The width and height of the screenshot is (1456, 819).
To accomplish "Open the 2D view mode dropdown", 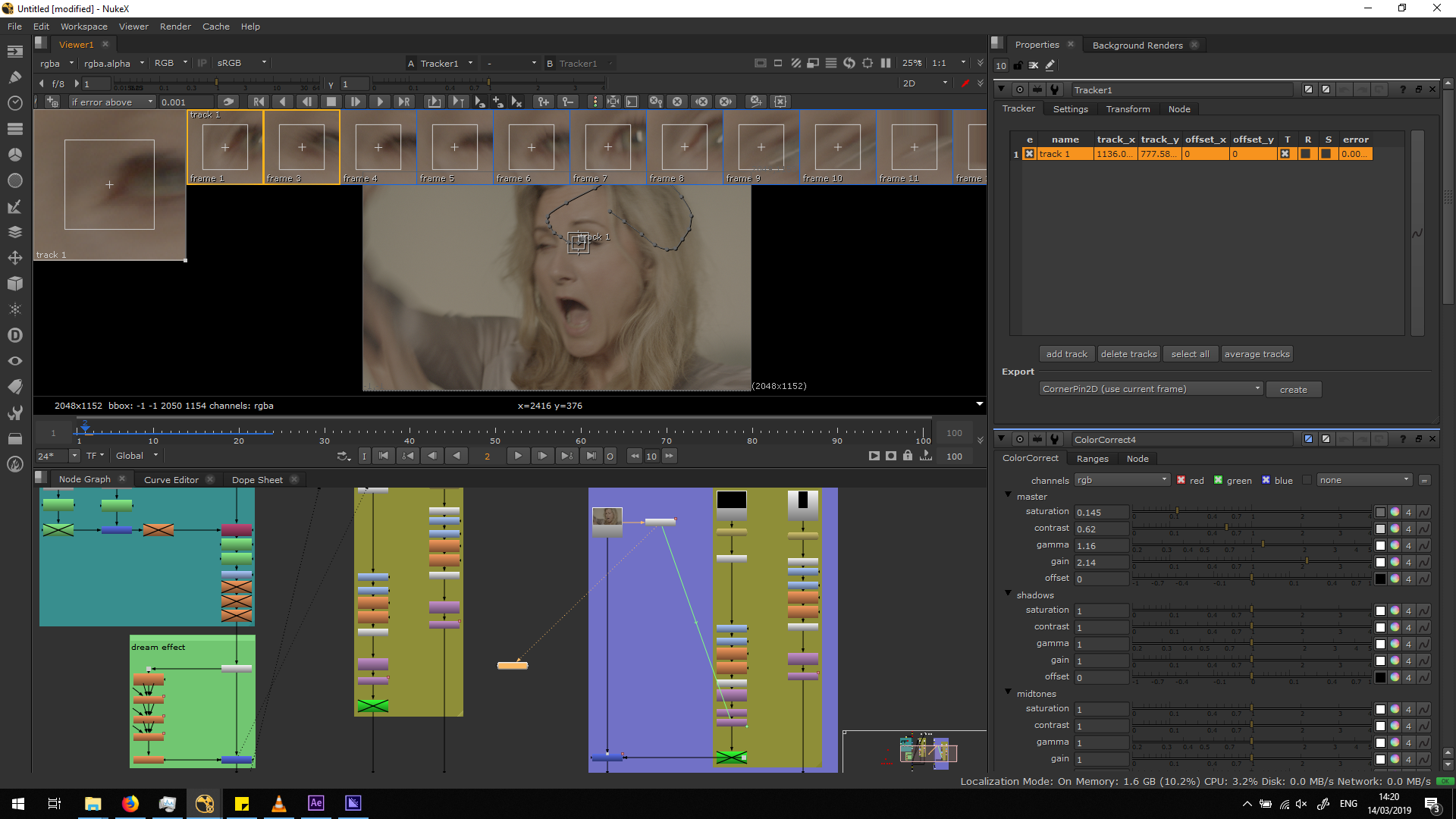I will (x=925, y=83).
